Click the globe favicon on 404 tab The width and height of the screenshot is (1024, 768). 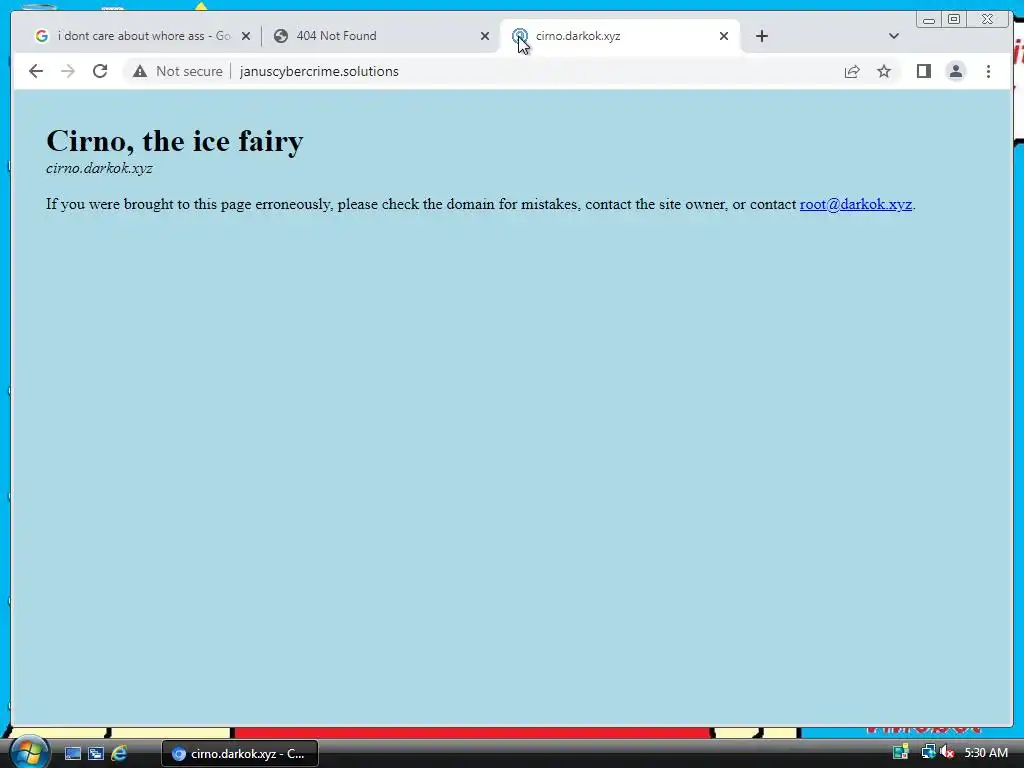(281, 36)
